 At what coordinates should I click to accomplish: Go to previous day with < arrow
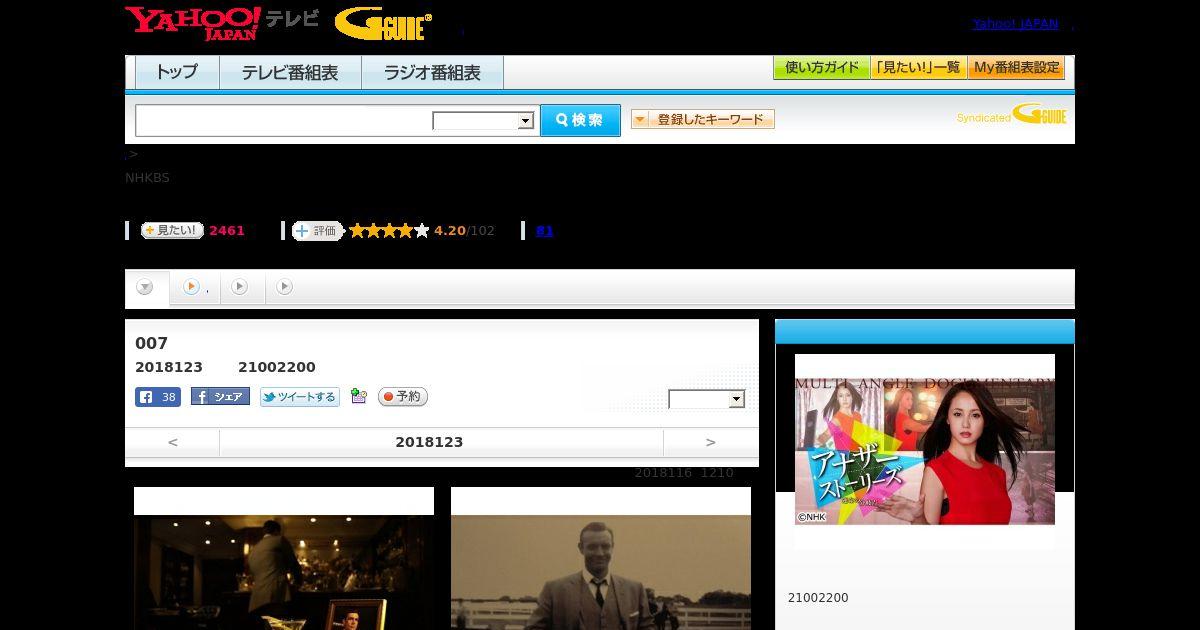coord(172,442)
